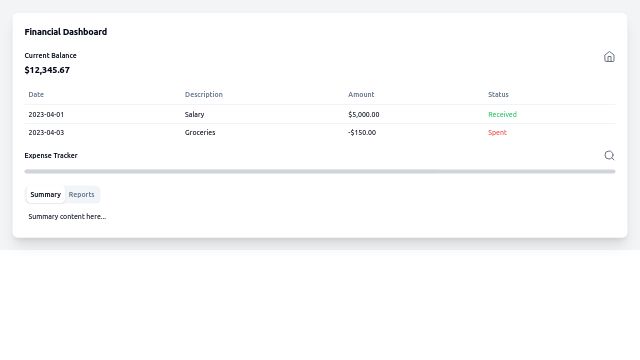The height and width of the screenshot is (360, 640).
Task: Click the red Spent status label
Action: click(x=497, y=132)
